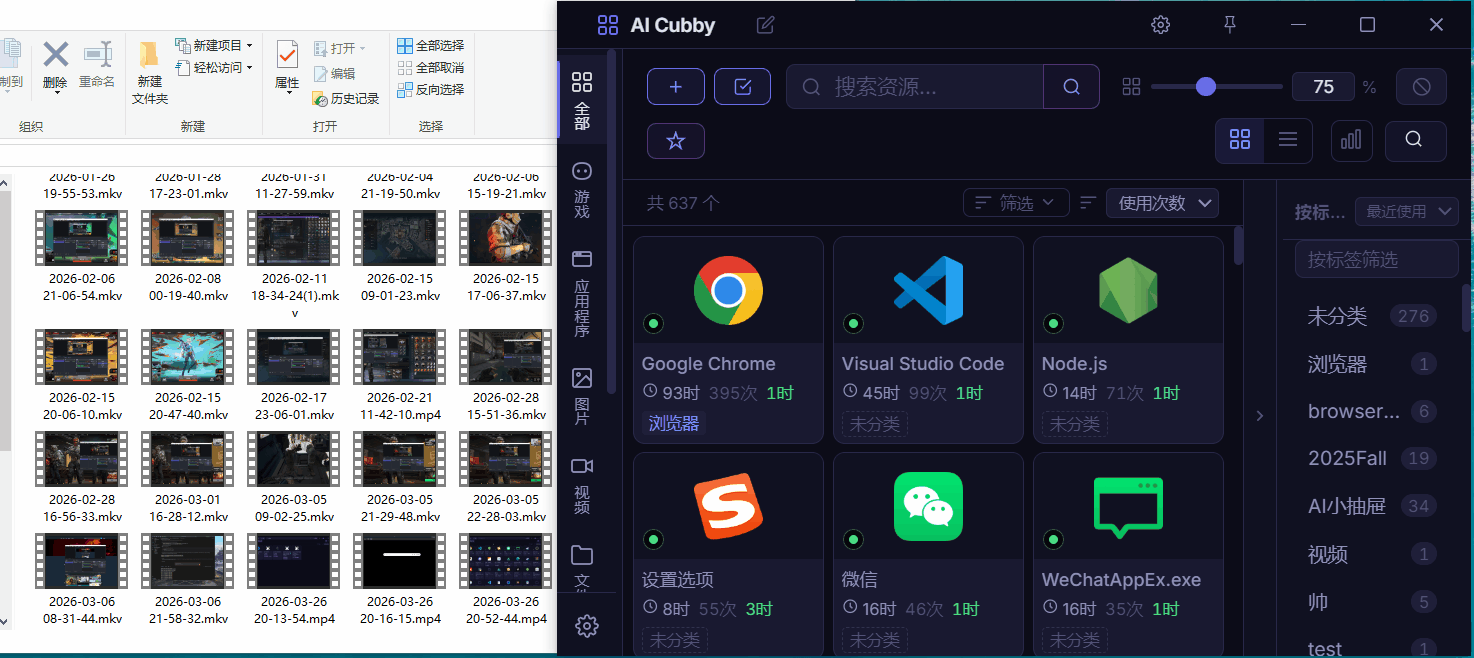Click the search magnifier next to search field
Image resolution: width=1474 pixels, height=658 pixels.
(x=1071, y=87)
